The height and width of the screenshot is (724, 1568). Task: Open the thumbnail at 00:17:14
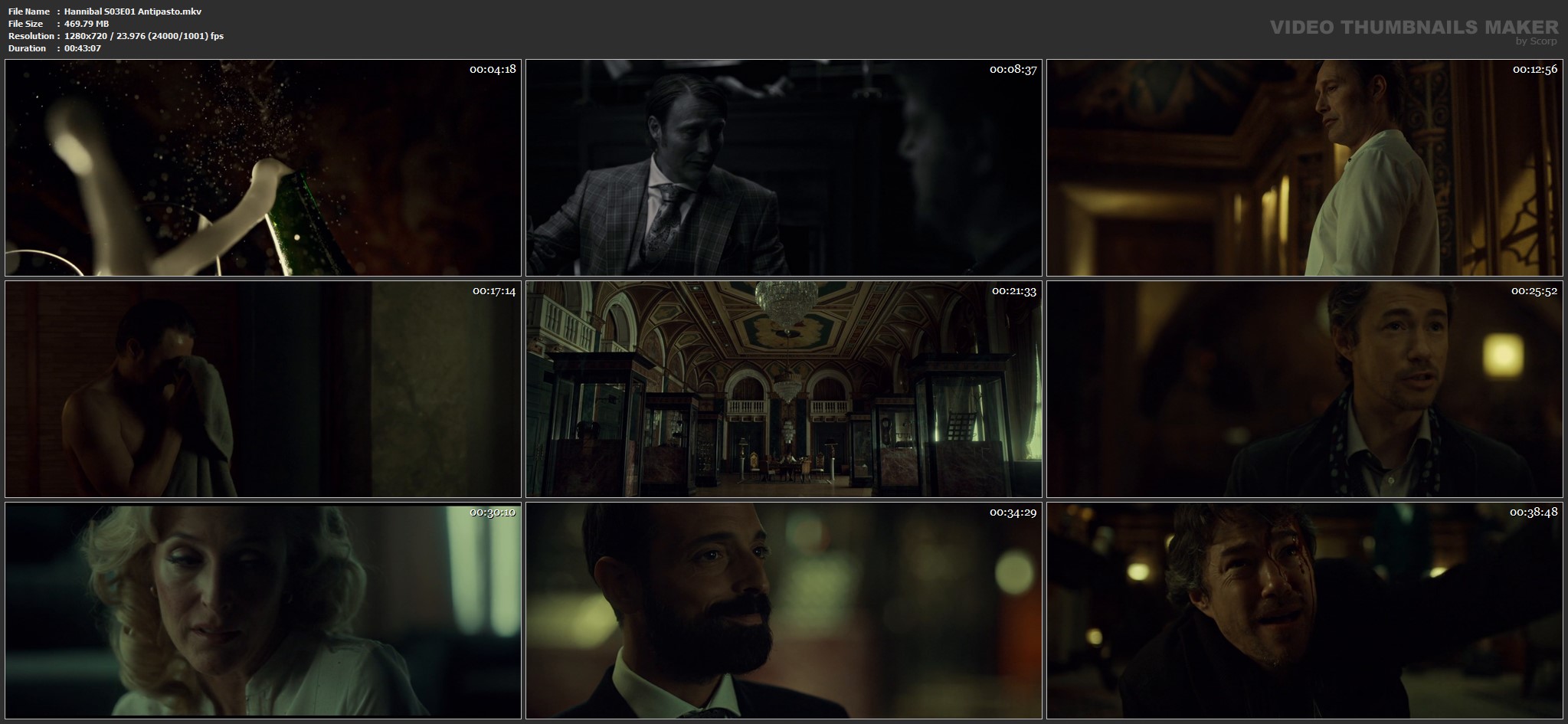point(263,389)
